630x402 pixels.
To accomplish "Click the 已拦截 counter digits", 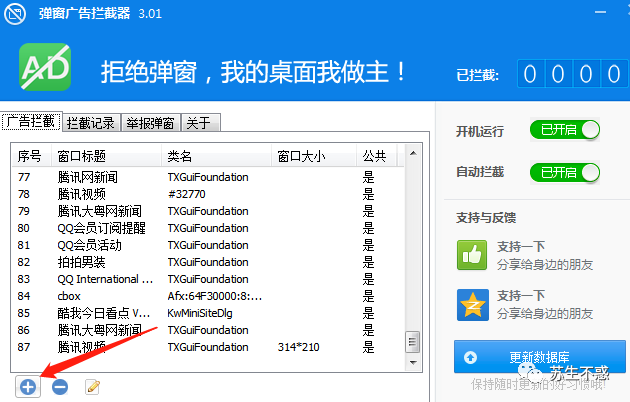I will tap(572, 73).
